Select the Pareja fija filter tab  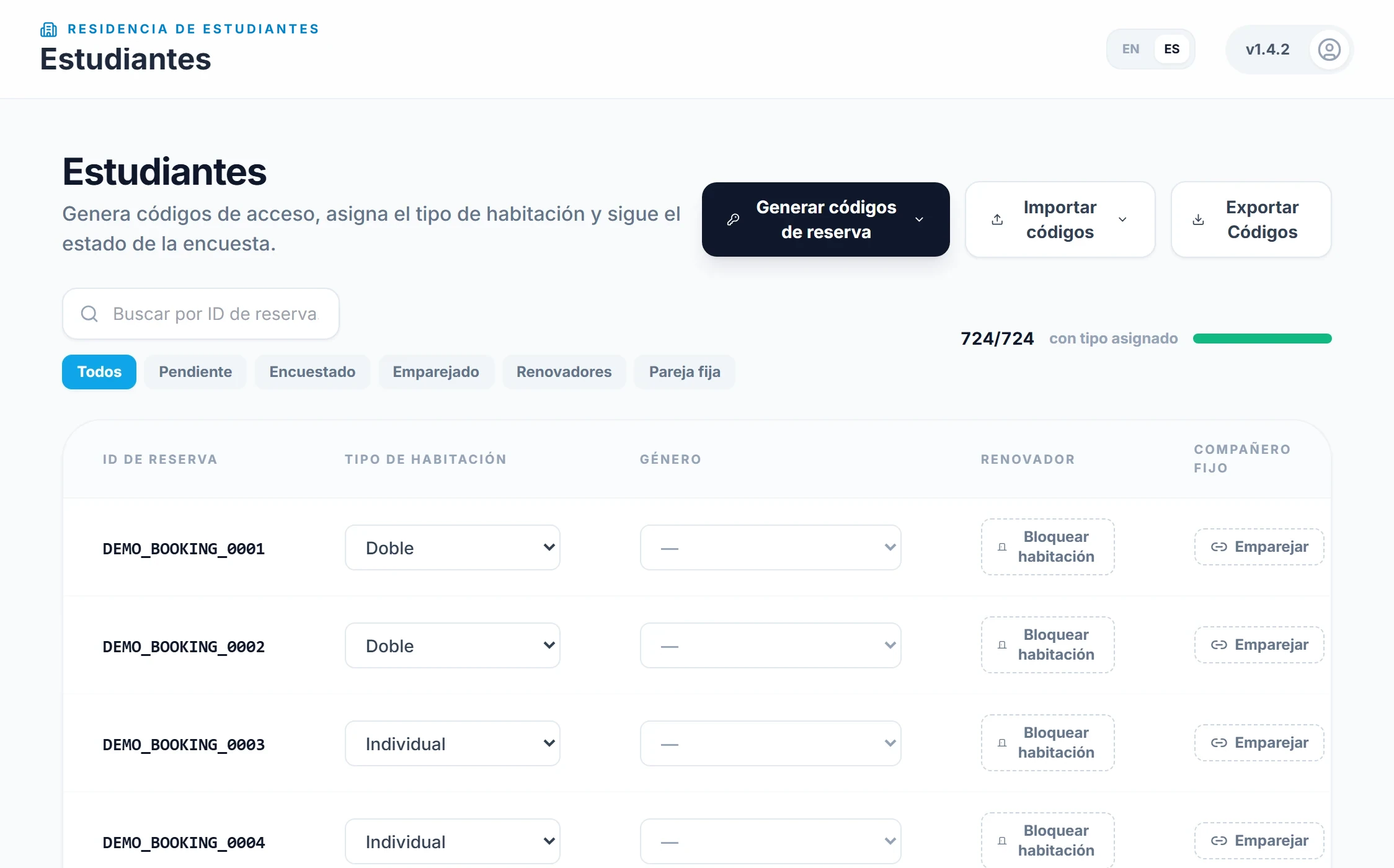[x=685, y=372]
